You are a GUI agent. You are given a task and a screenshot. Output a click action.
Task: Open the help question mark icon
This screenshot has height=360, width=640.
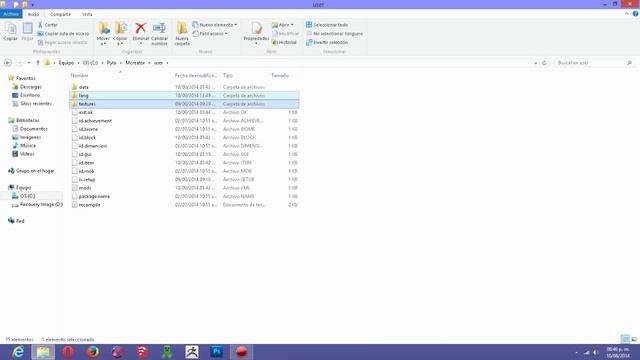(x=635, y=14)
